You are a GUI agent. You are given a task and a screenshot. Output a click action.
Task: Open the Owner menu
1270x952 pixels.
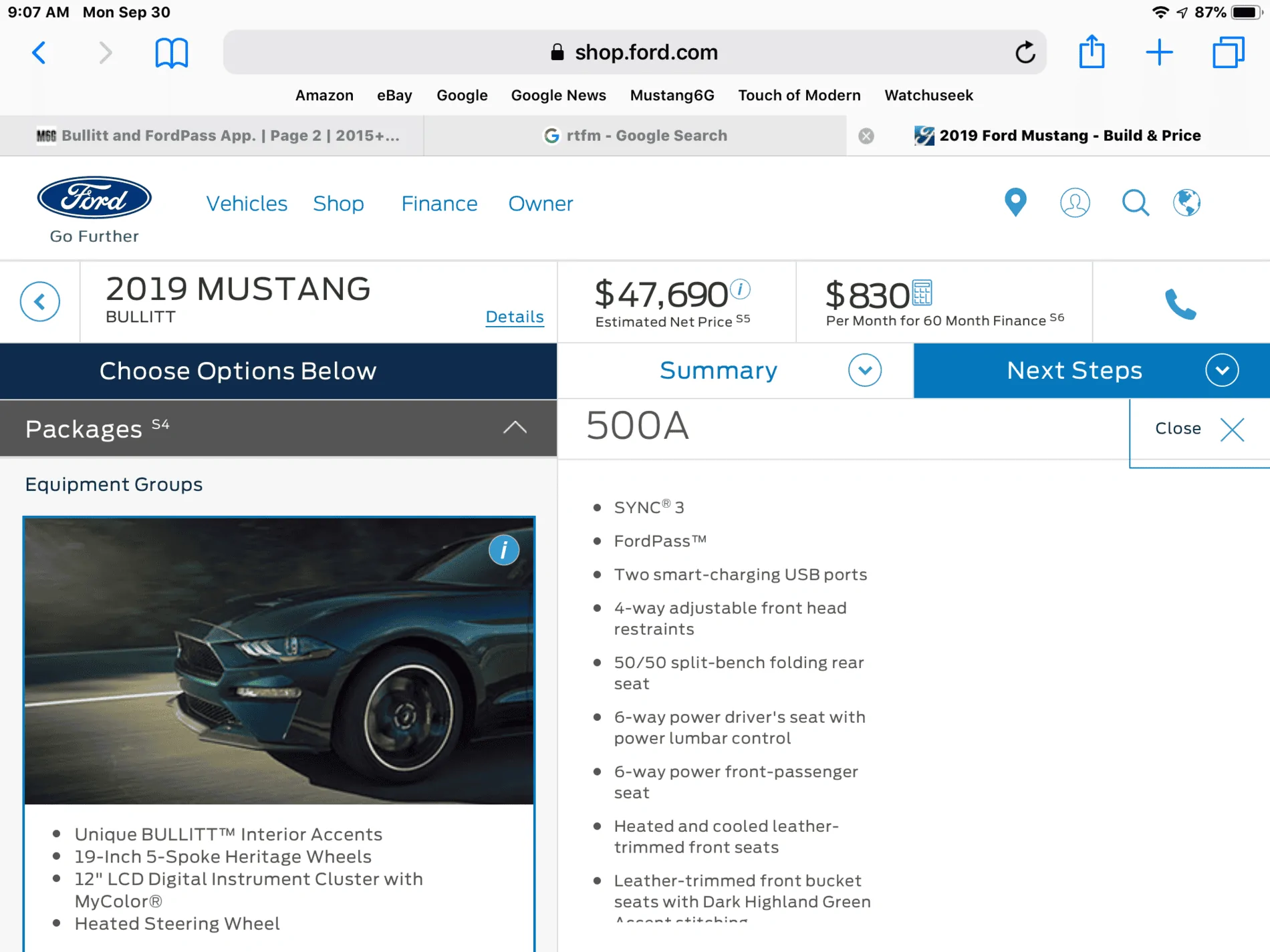click(541, 203)
